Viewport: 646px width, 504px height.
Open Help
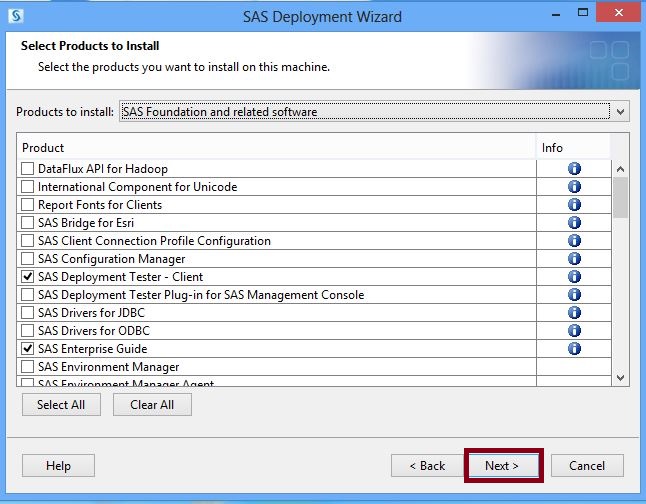click(x=58, y=466)
